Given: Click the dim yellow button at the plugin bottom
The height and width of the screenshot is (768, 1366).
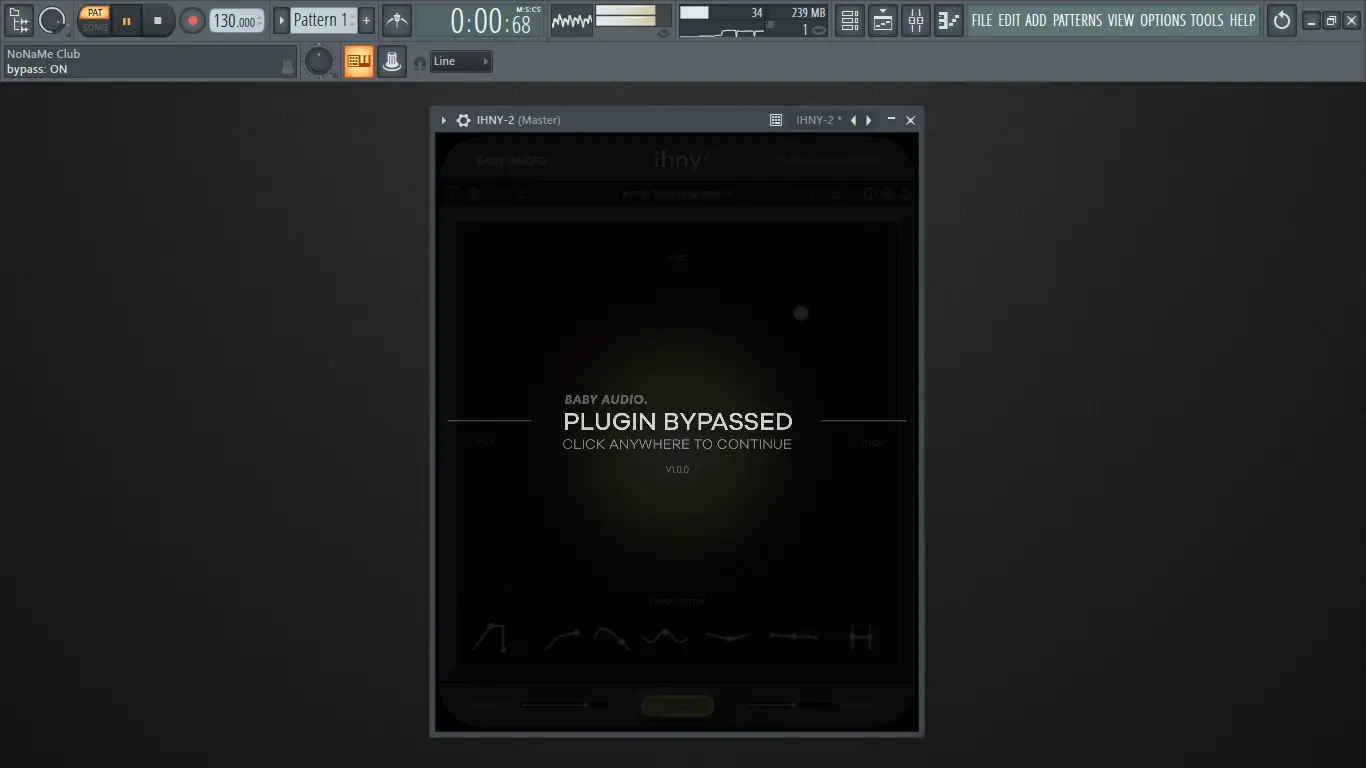Looking at the screenshot, I should [x=677, y=706].
